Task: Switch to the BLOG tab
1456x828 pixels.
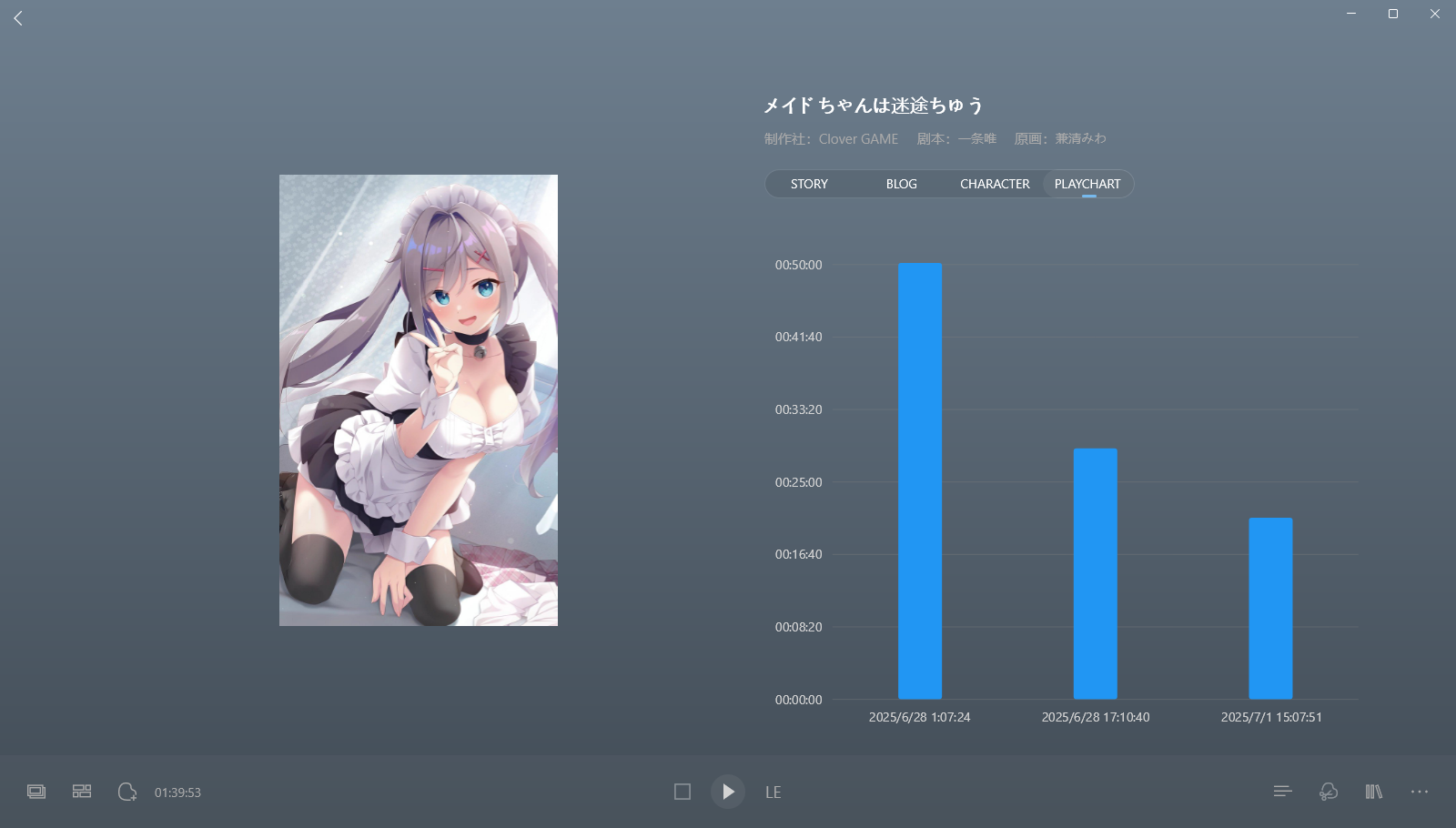Action: [x=901, y=184]
